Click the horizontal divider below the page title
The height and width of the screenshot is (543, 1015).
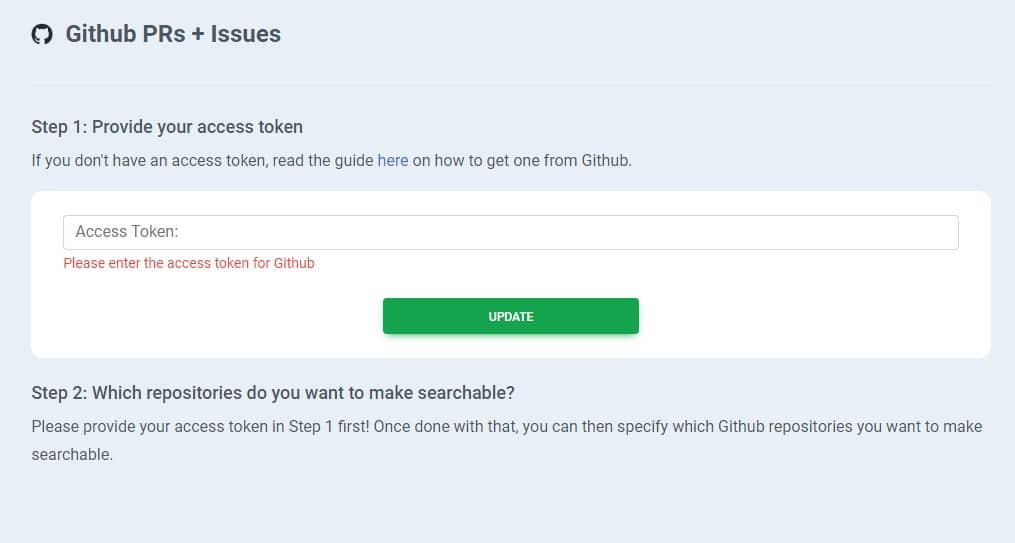coord(510,81)
